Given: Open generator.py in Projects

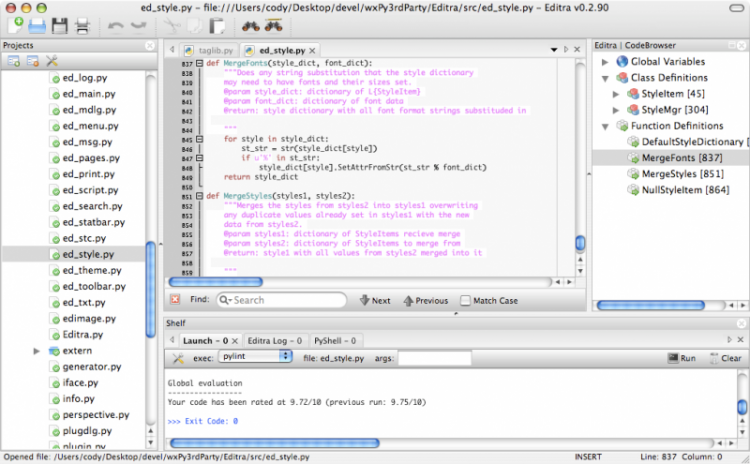Looking at the screenshot, I should point(92,367).
